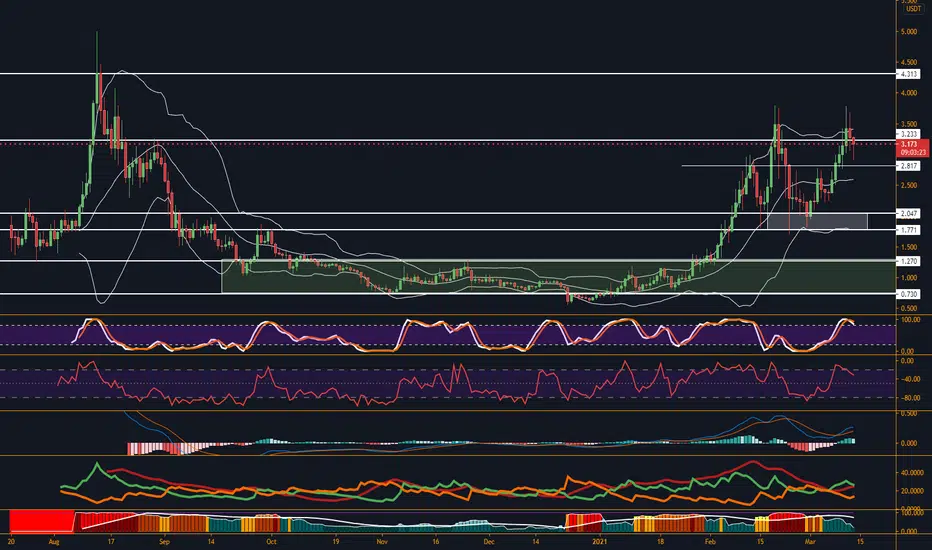The width and height of the screenshot is (932, 550).
Task: Click the Sep label on time axis
Action: click(x=165, y=542)
